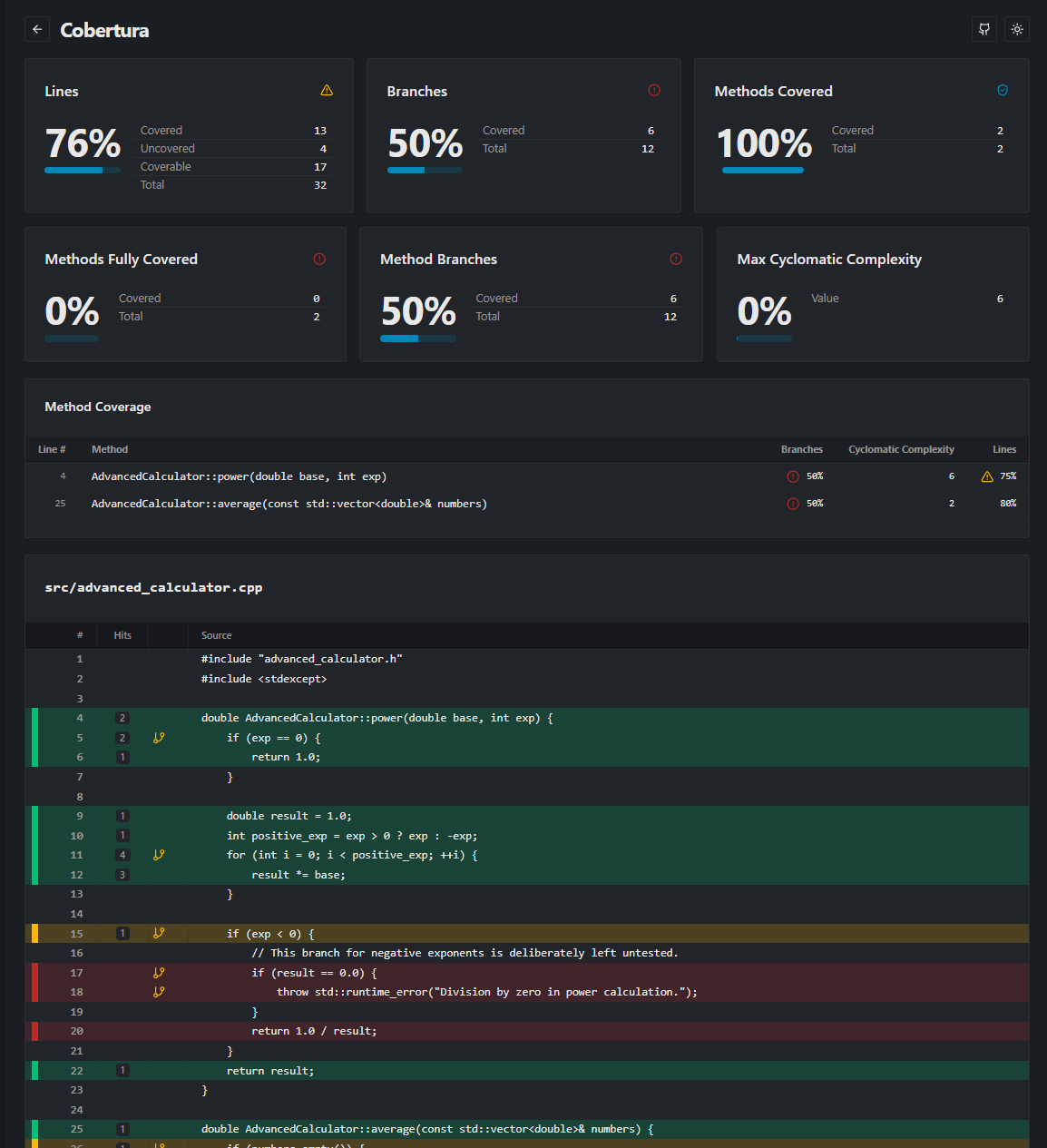Click the shield icon in Methods Covered card
The width and height of the screenshot is (1047, 1148).
pos(1003,90)
